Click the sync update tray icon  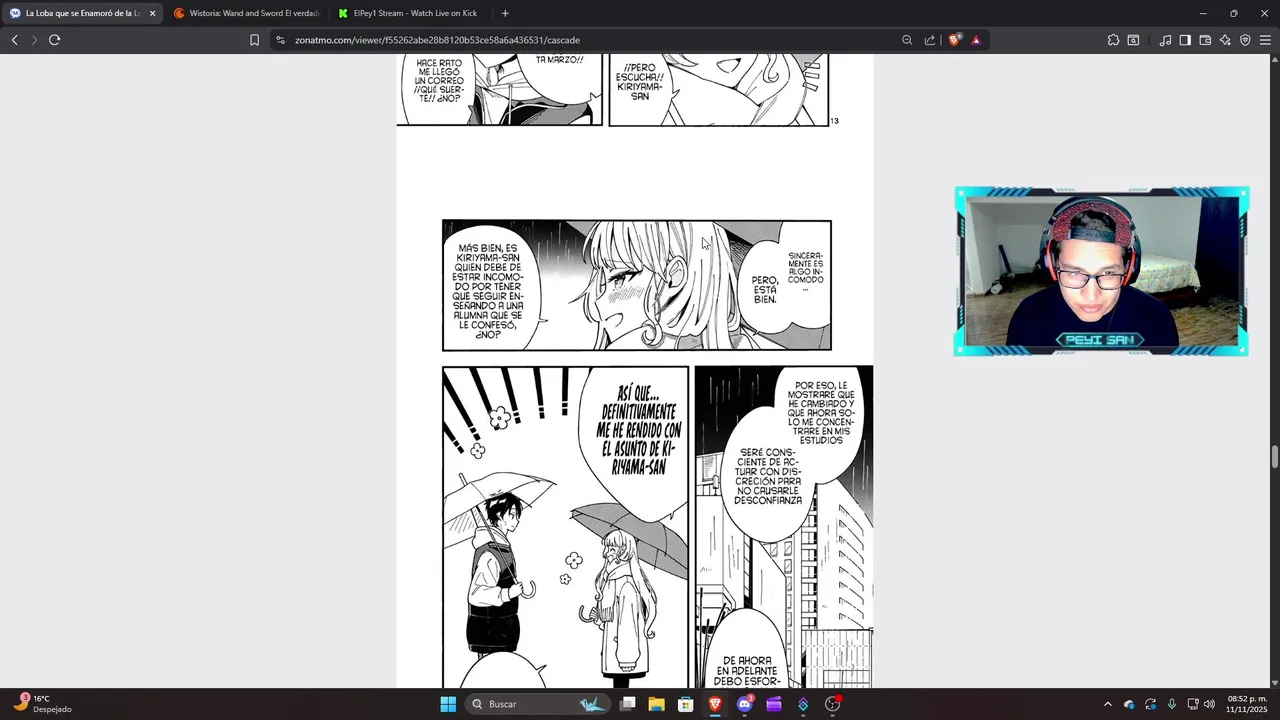(1150, 704)
